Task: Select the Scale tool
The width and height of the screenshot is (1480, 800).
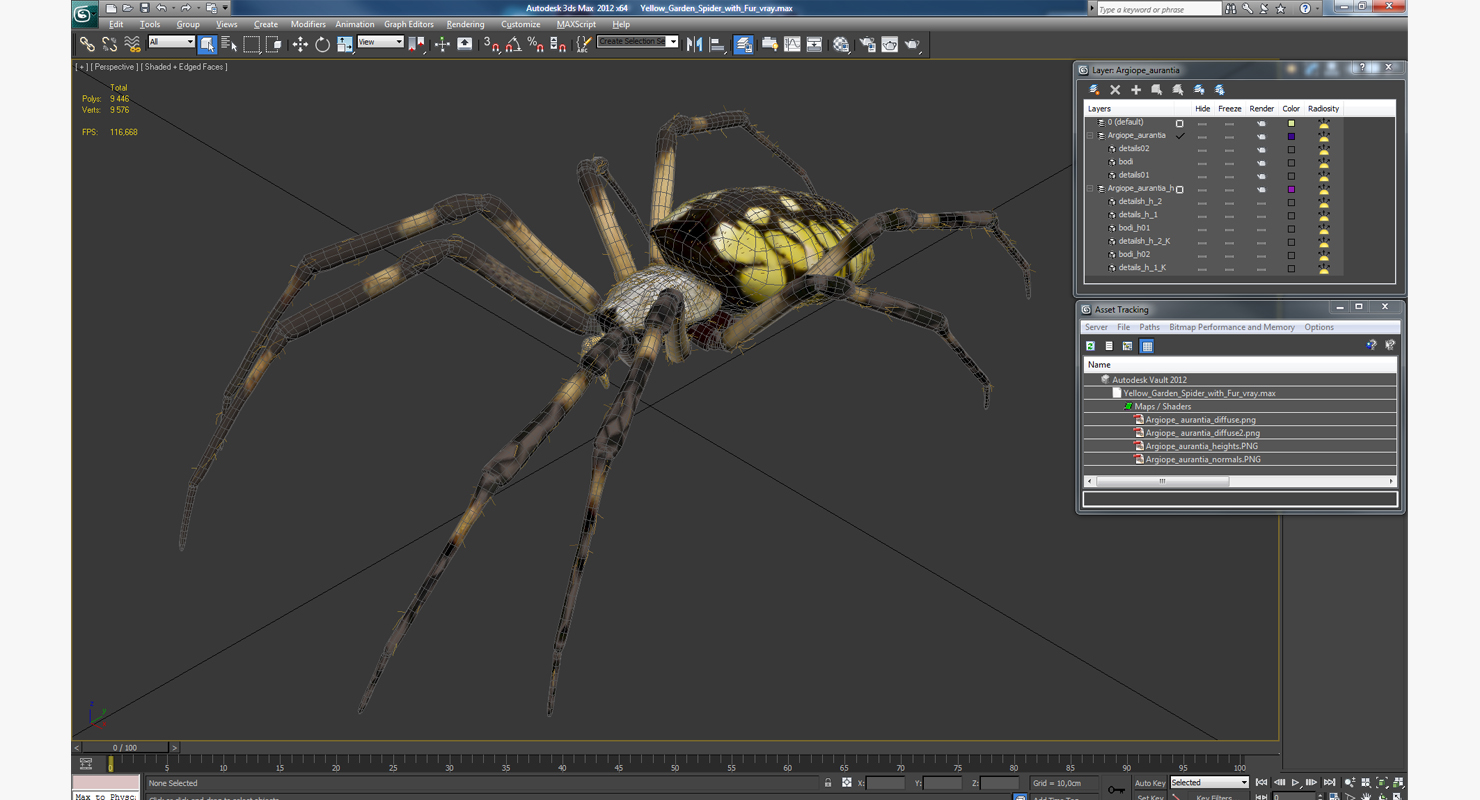Action: [x=344, y=44]
